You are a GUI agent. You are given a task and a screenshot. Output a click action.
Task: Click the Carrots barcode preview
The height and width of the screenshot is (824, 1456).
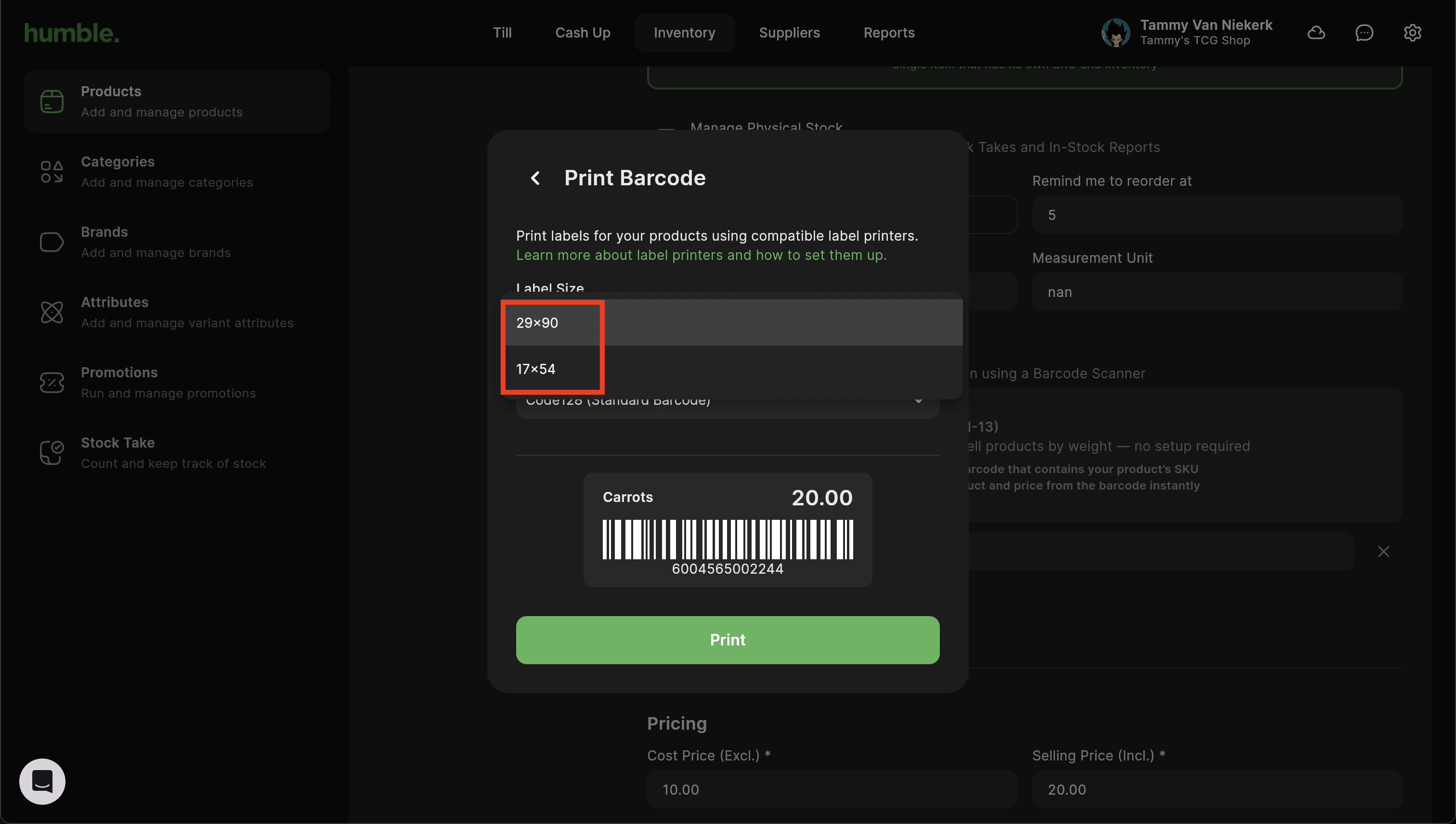(x=728, y=530)
